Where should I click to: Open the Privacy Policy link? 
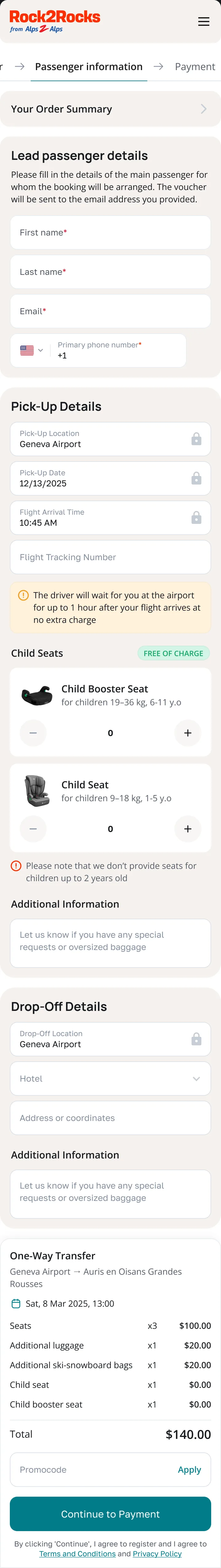coord(157,1553)
